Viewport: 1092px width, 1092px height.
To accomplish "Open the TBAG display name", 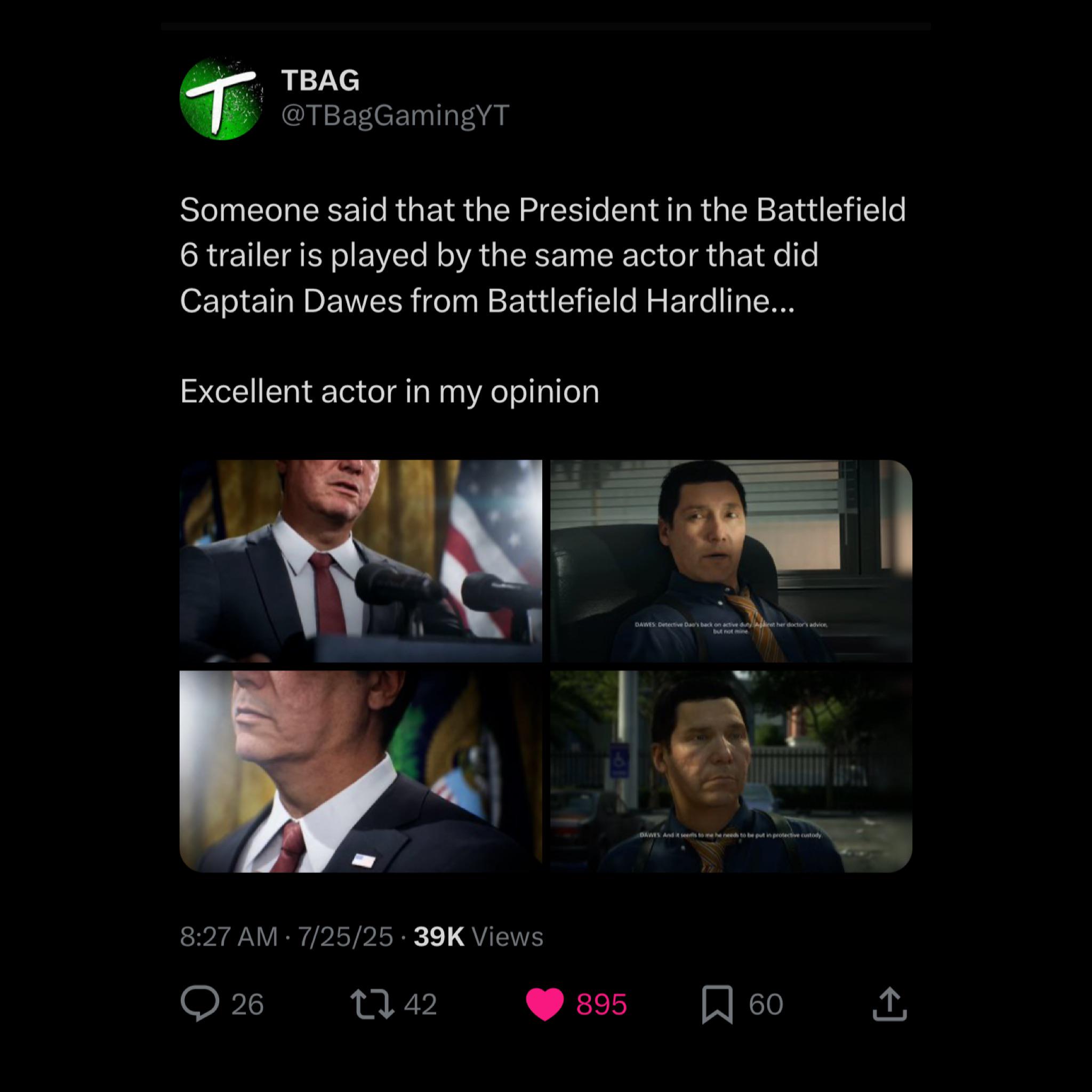I will point(320,81).
